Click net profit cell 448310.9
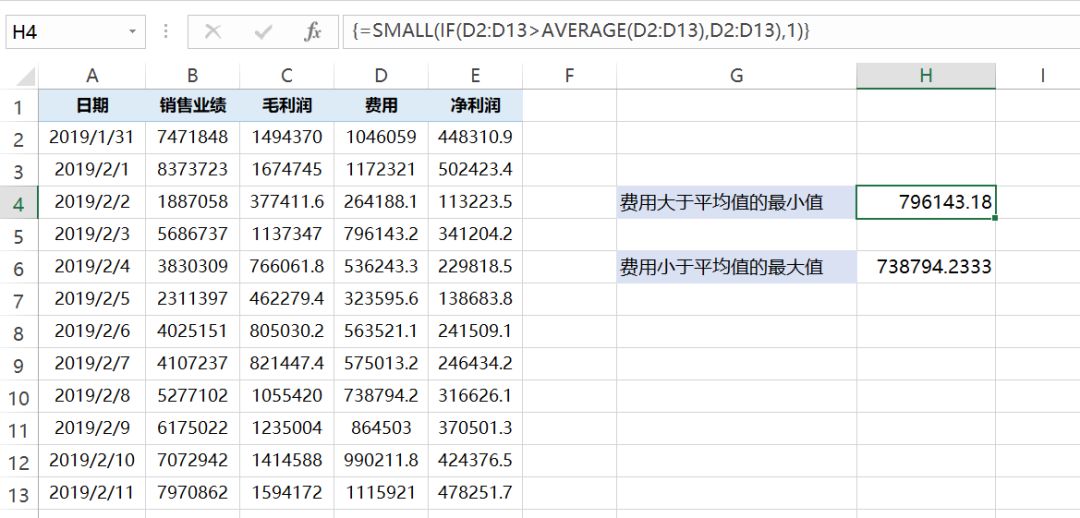The image size is (1080, 518). click(x=475, y=137)
